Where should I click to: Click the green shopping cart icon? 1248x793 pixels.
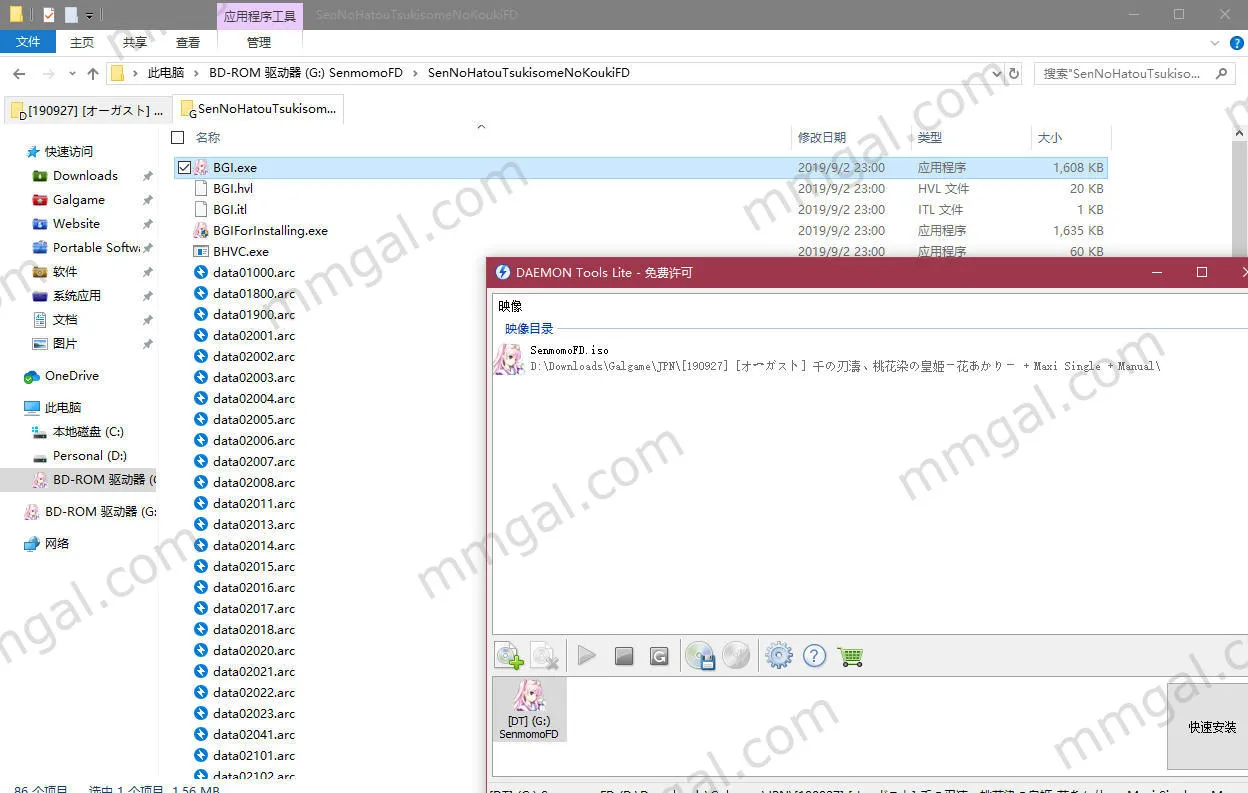pos(851,656)
